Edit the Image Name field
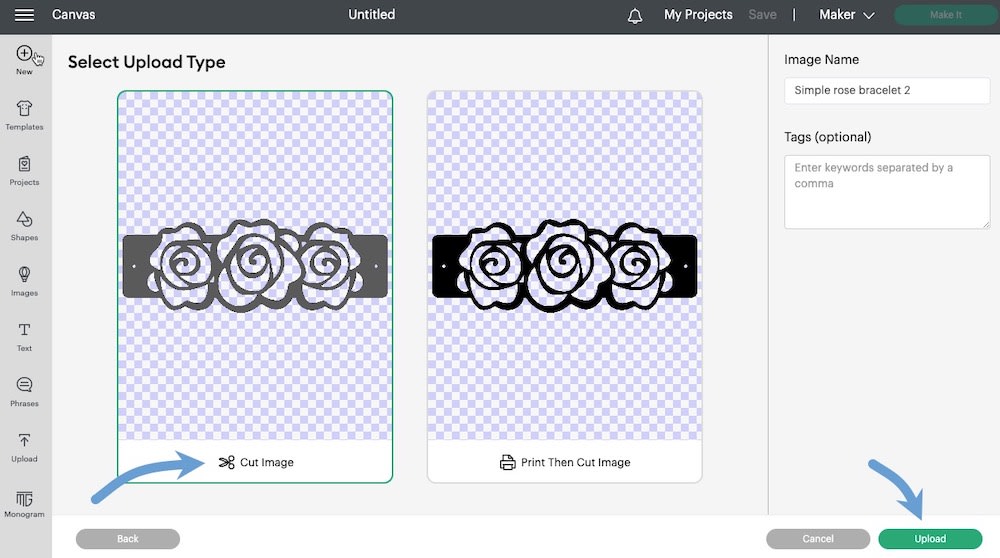 click(886, 91)
